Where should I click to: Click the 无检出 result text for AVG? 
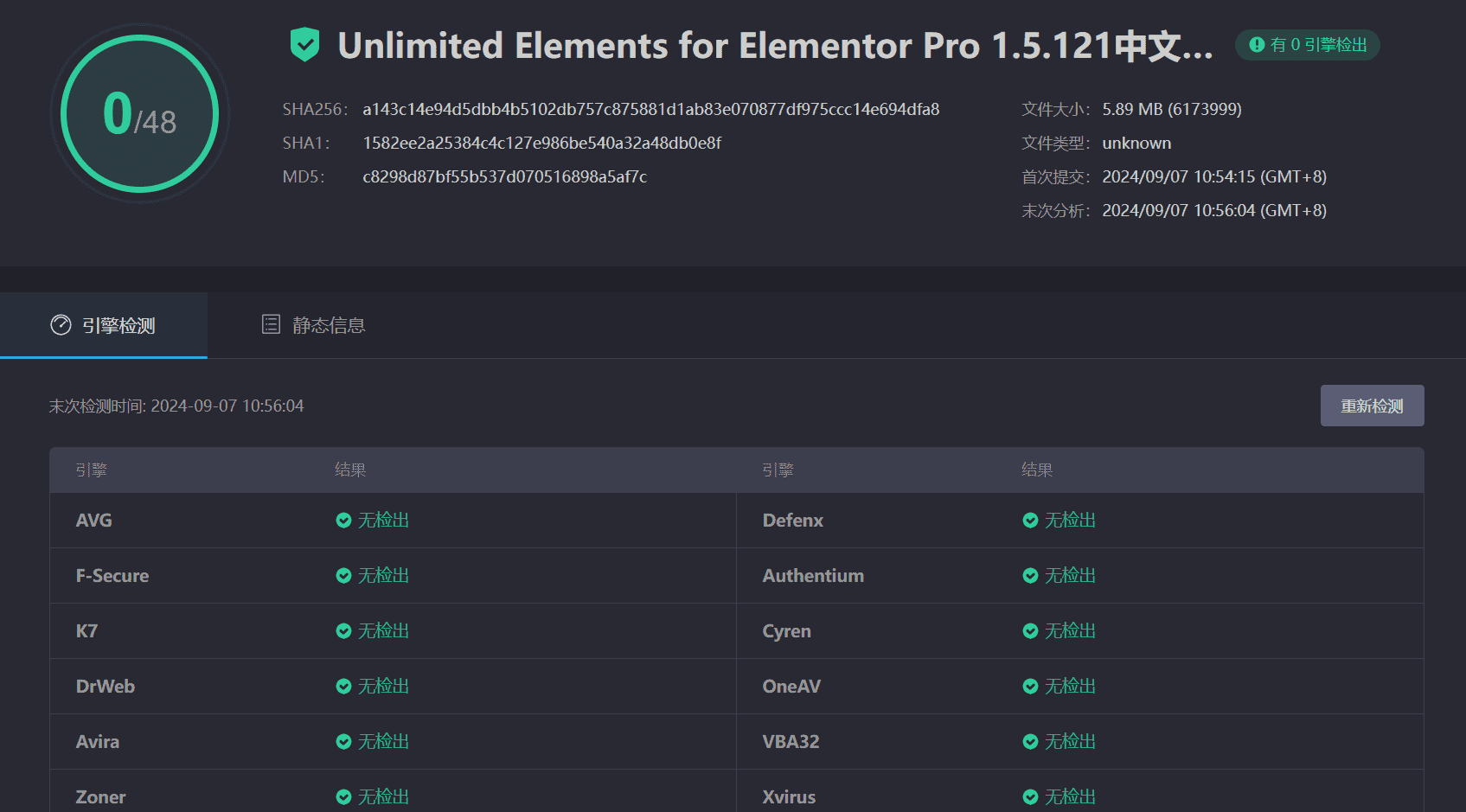coord(383,521)
